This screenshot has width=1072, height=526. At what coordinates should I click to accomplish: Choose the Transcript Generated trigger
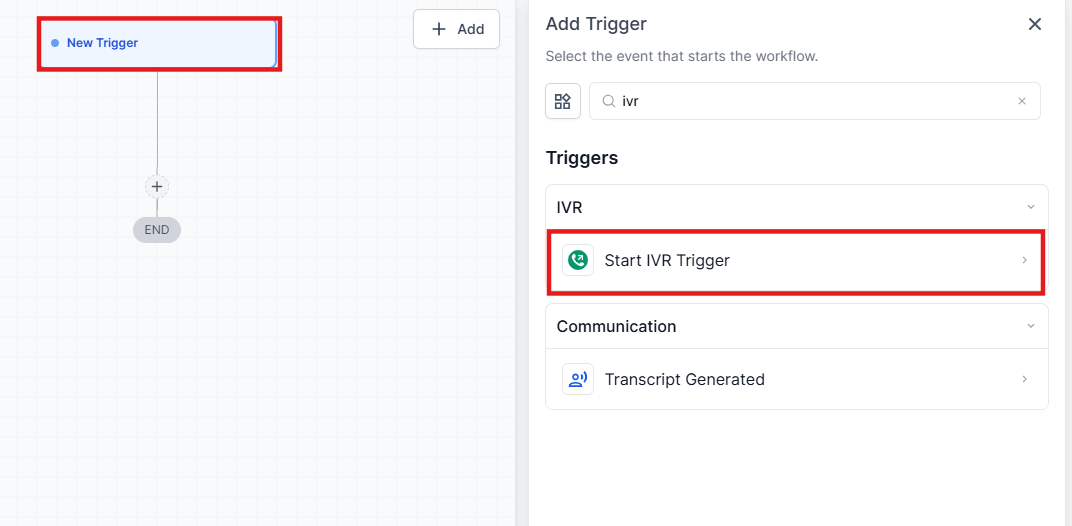[x=684, y=379]
